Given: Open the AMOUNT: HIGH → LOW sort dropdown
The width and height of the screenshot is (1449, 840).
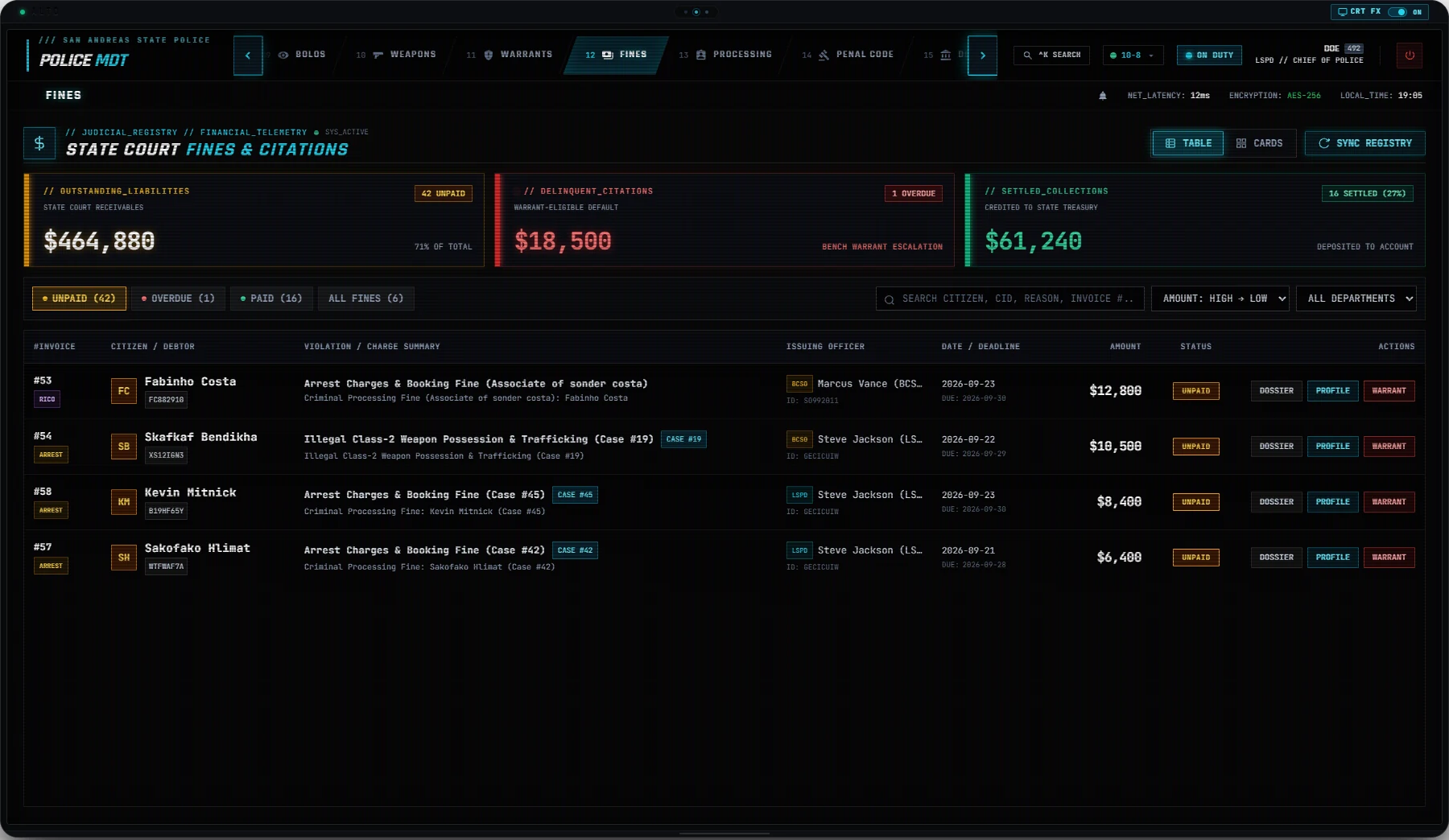Looking at the screenshot, I should point(1220,299).
